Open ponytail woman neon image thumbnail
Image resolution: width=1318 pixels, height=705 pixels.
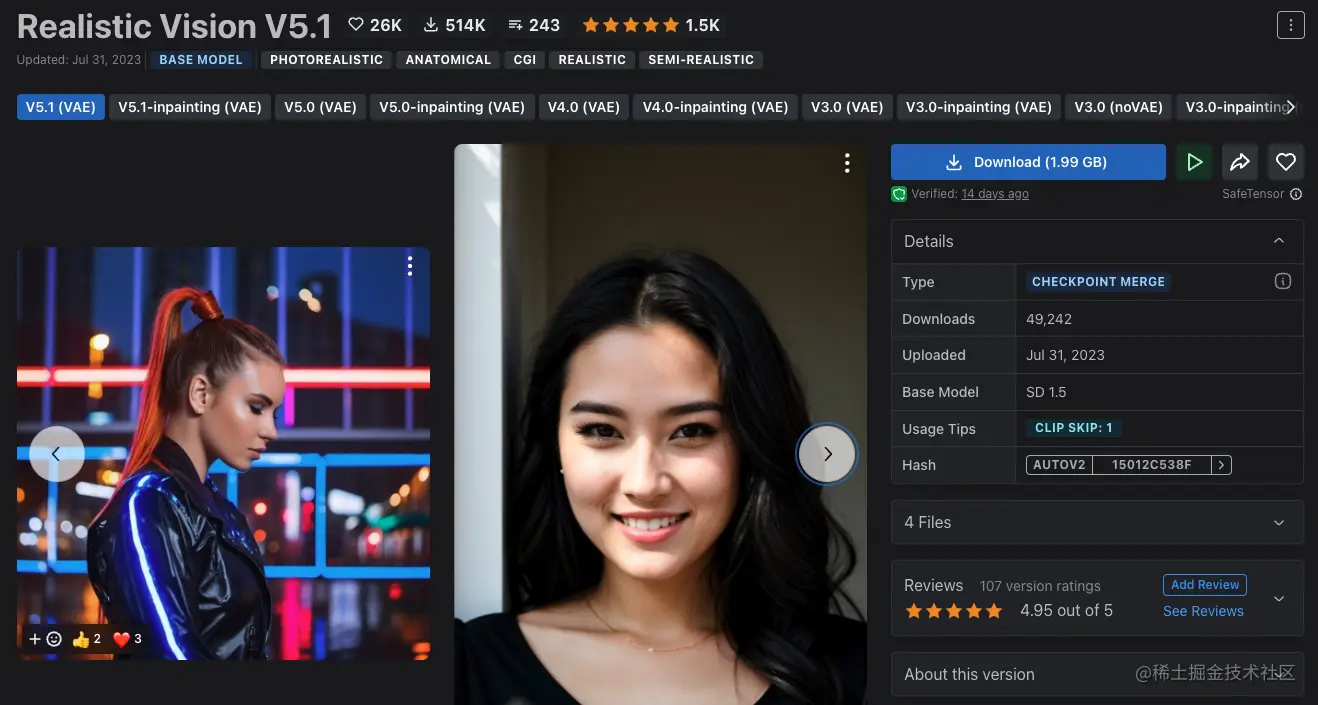tap(223, 453)
